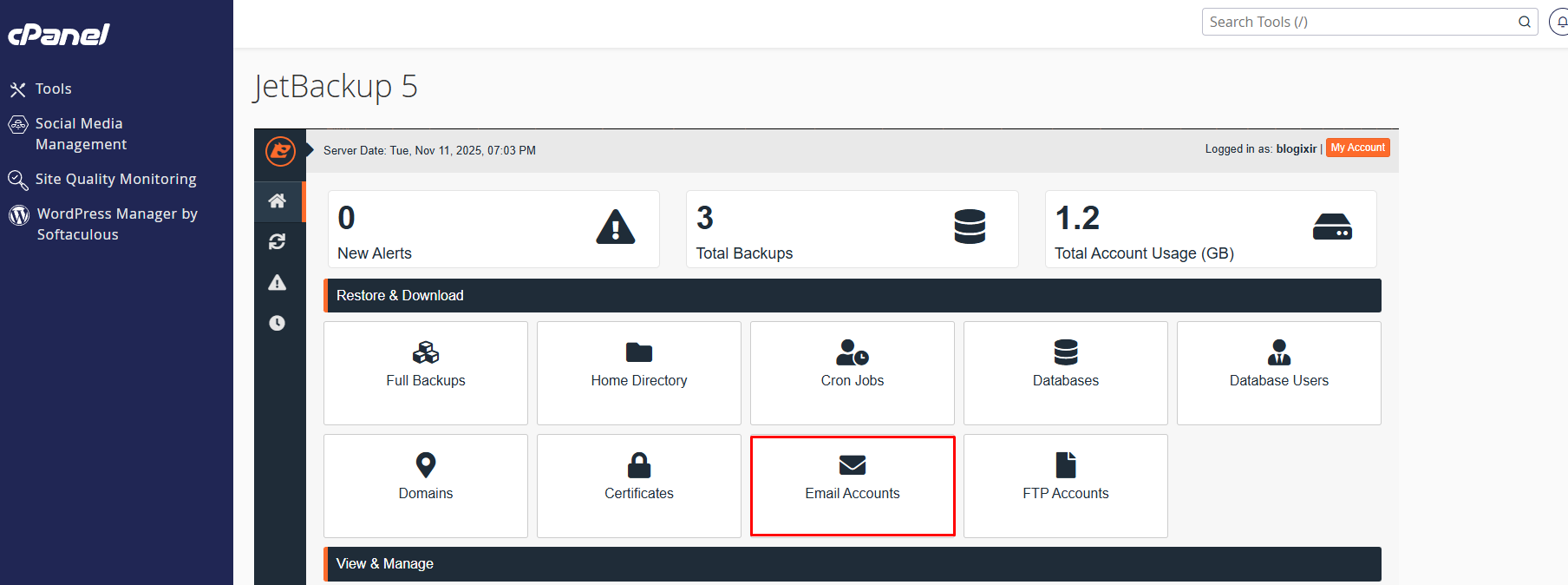
Task: Click the Search Tools input field
Action: [1357, 22]
